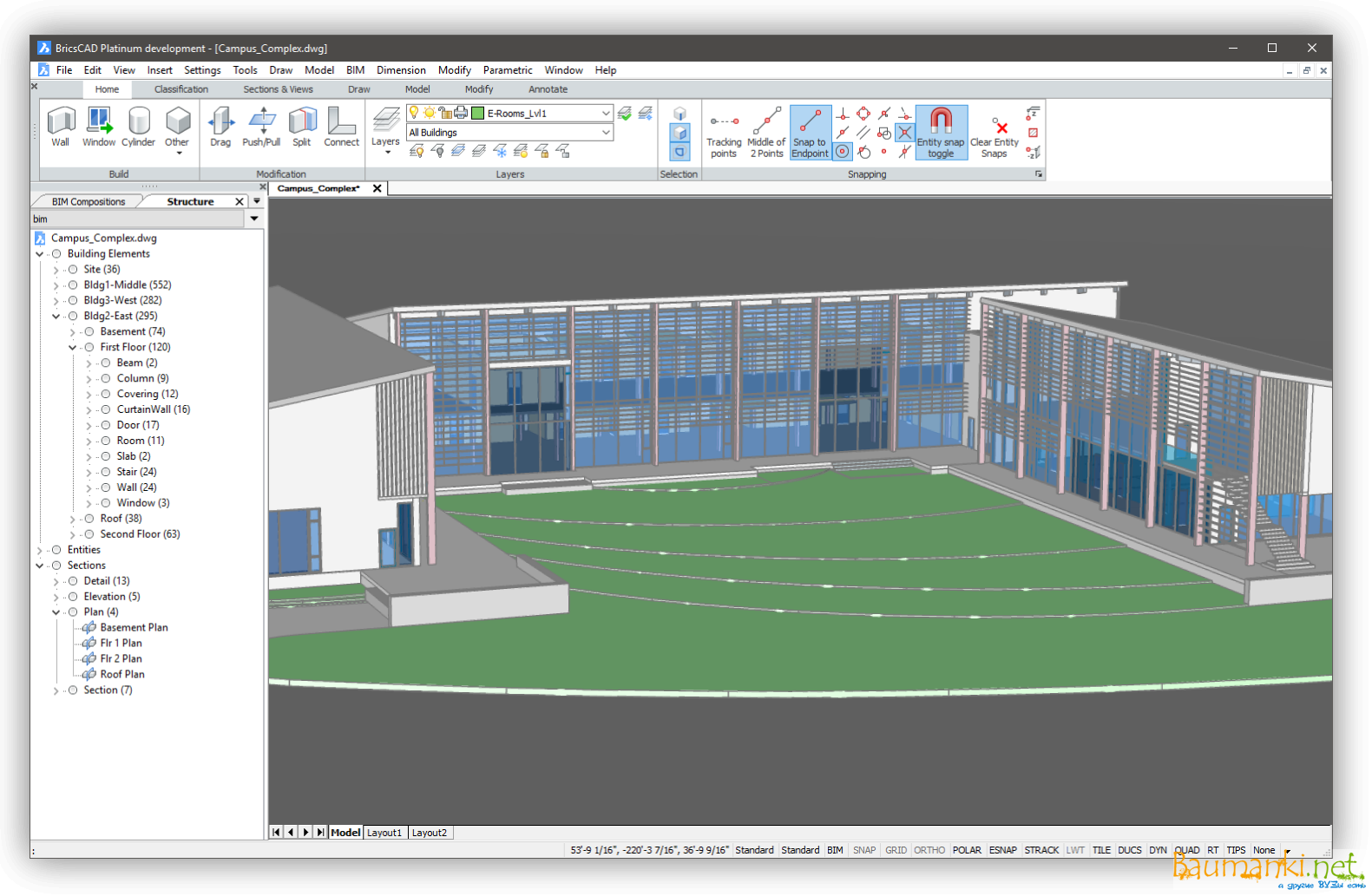
Task: Switch to the Sections & Views ribbon tab
Action: point(278,89)
